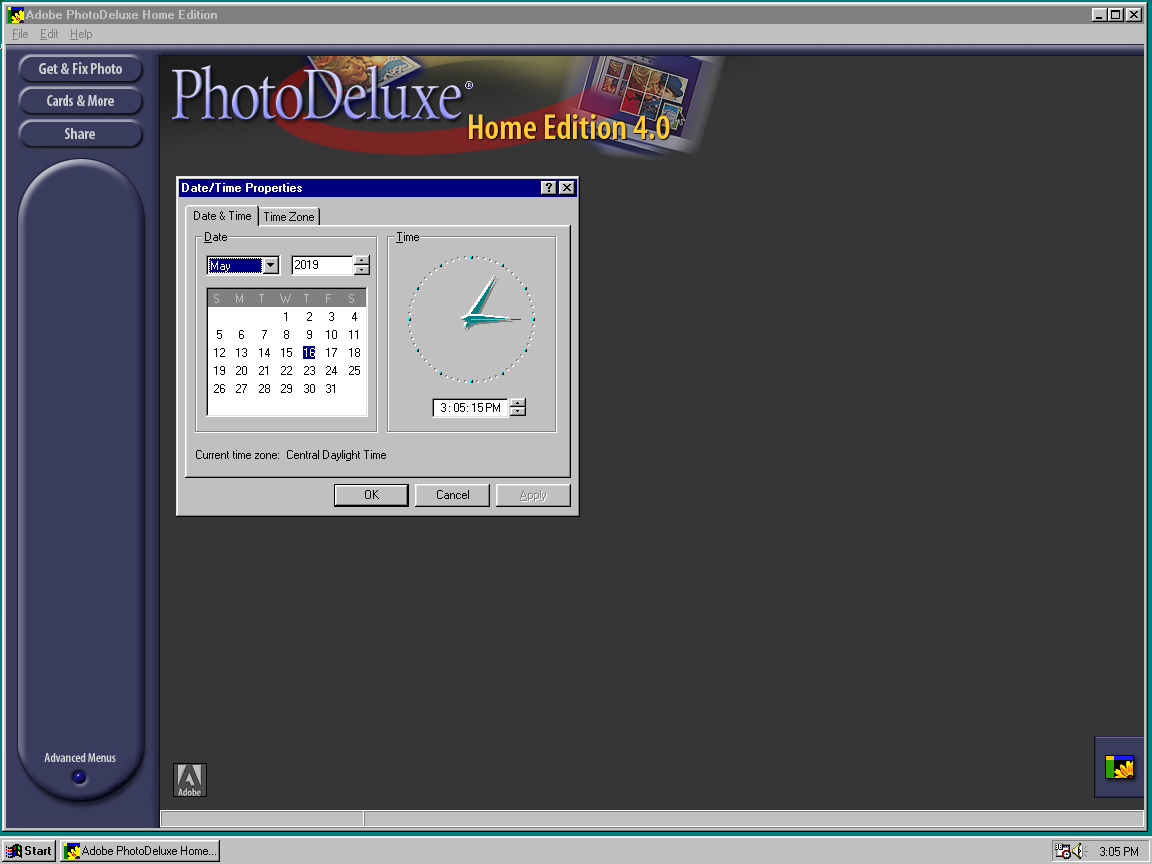Select day 18 in the calendar
This screenshot has height=864, width=1152.
(x=354, y=353)
